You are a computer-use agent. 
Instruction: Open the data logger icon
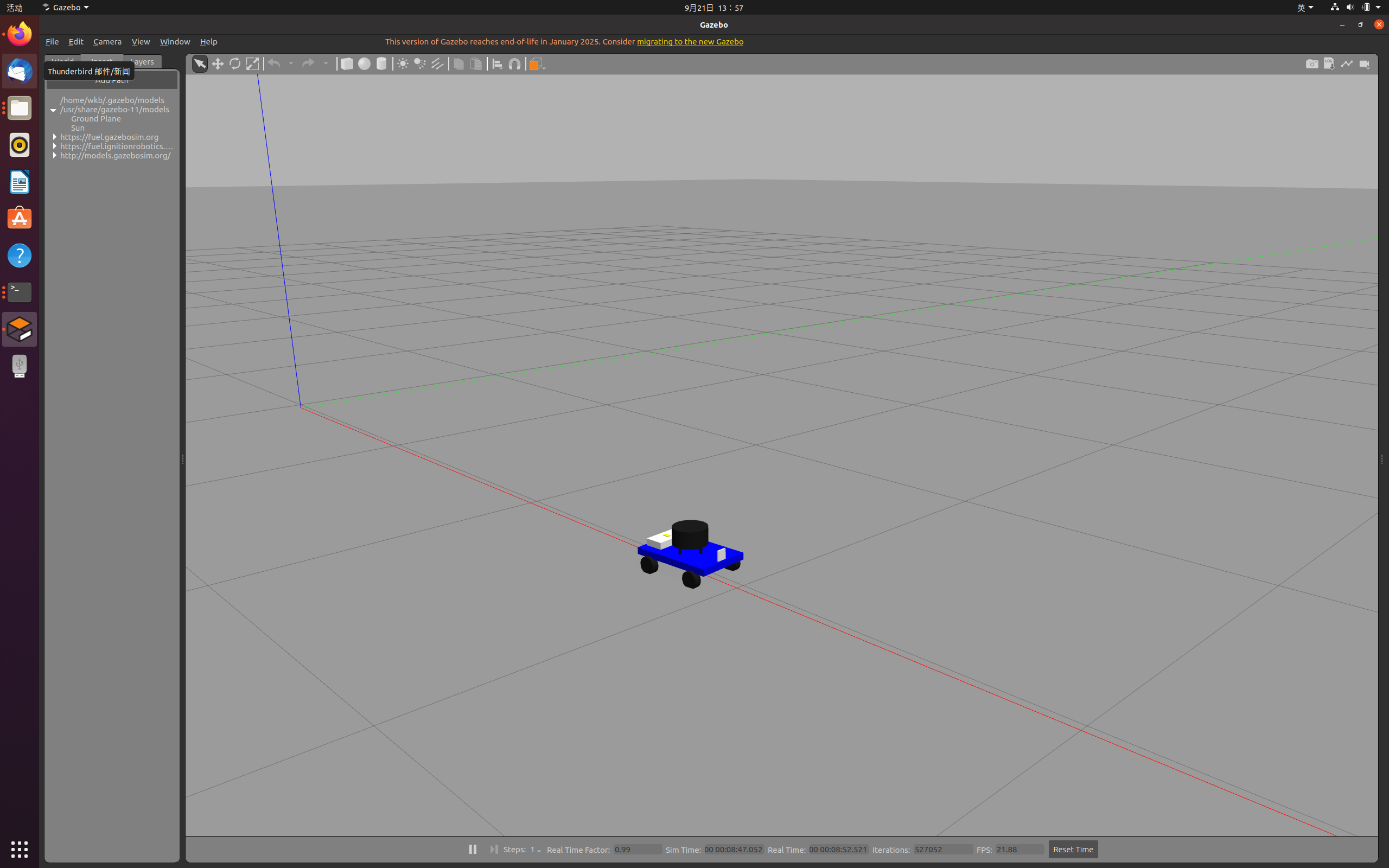tap(1329, 63)
